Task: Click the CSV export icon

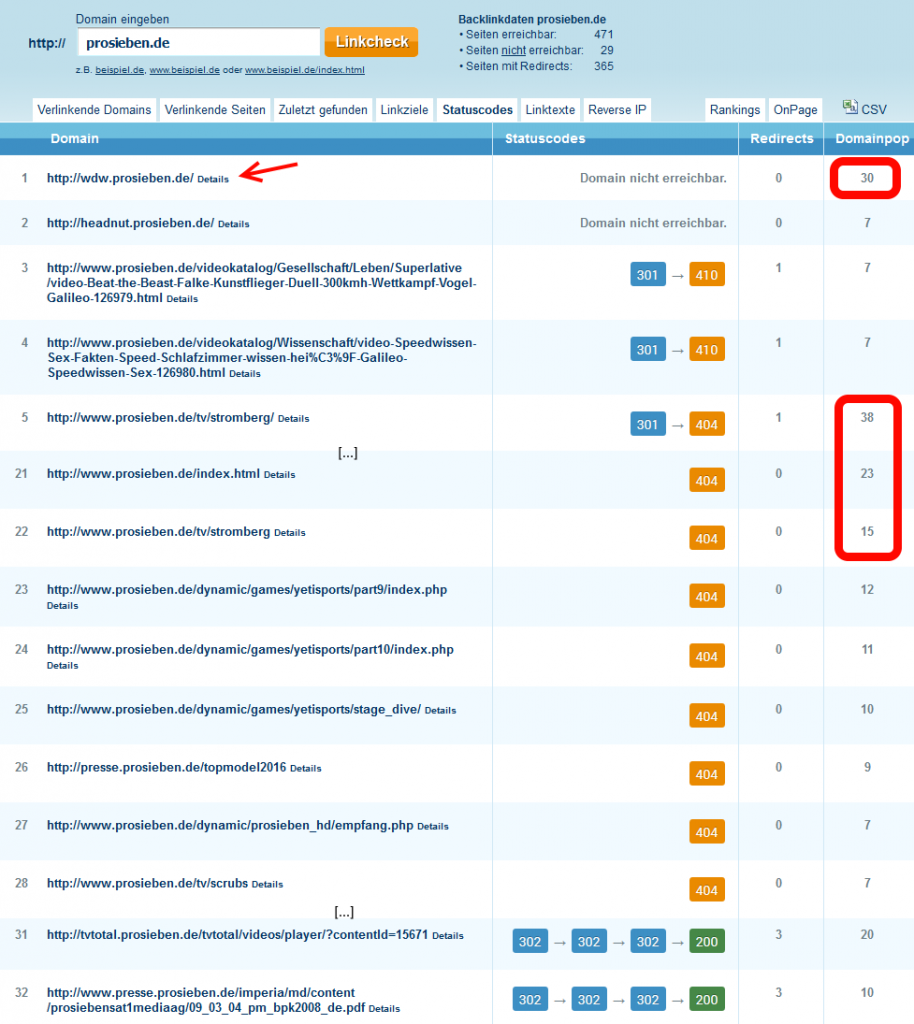Action: pos(850,107)
